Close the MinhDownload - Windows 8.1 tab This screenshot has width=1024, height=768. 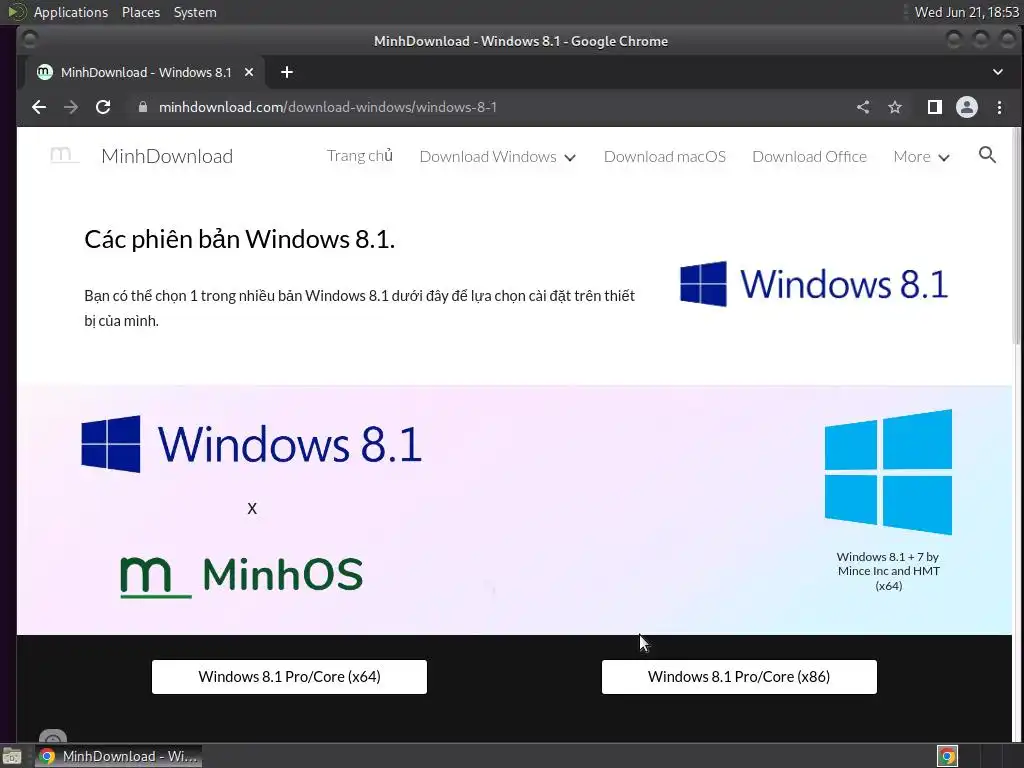249,72
